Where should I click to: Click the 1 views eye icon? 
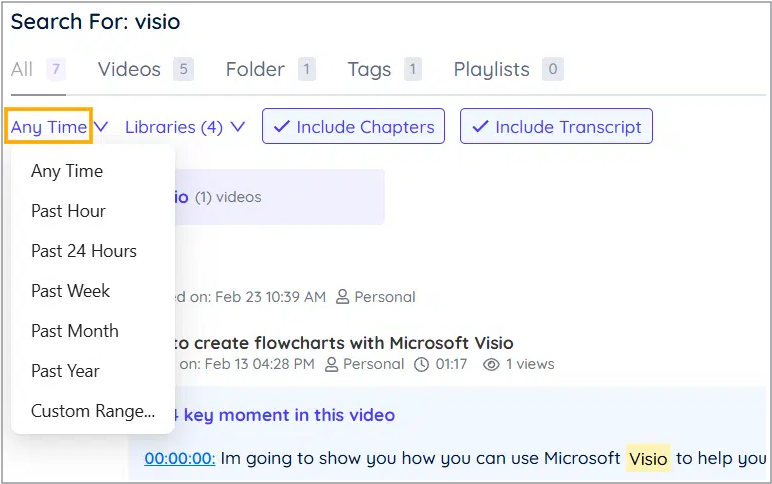tap(491, 365)
